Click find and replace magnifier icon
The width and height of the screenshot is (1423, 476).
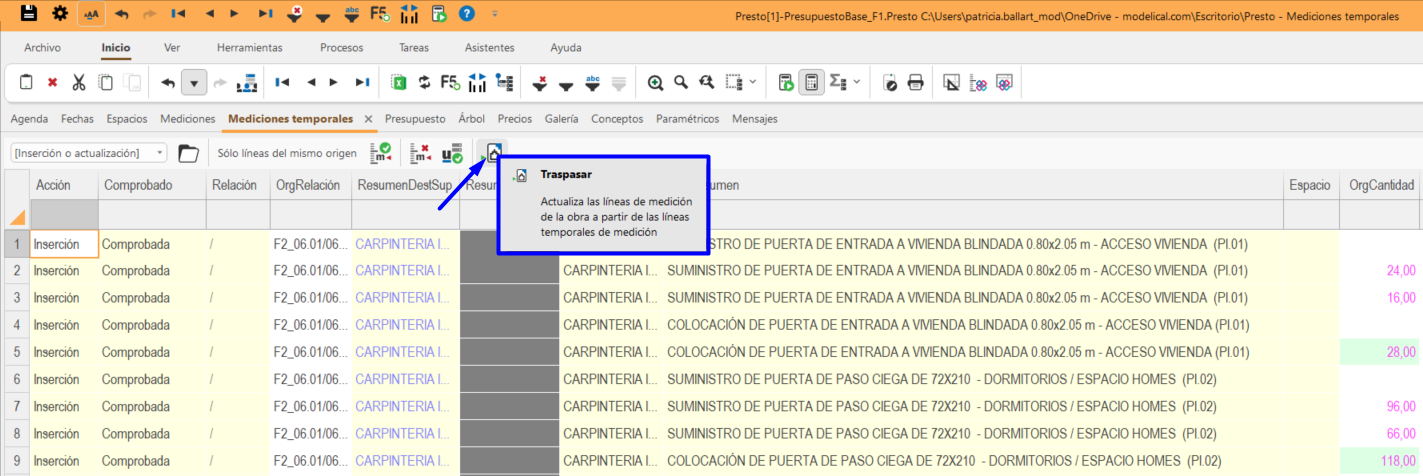[x=707, y=83]
